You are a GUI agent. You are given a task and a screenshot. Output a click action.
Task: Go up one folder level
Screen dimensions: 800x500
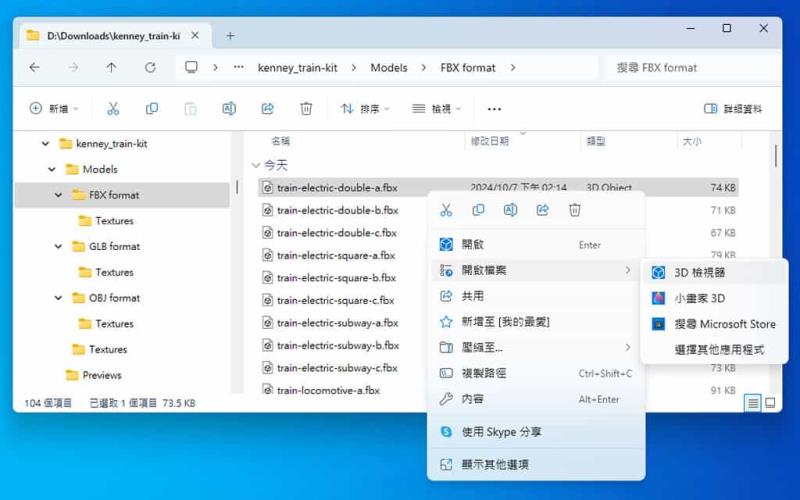pyautogui.click(x=111, y=67)
